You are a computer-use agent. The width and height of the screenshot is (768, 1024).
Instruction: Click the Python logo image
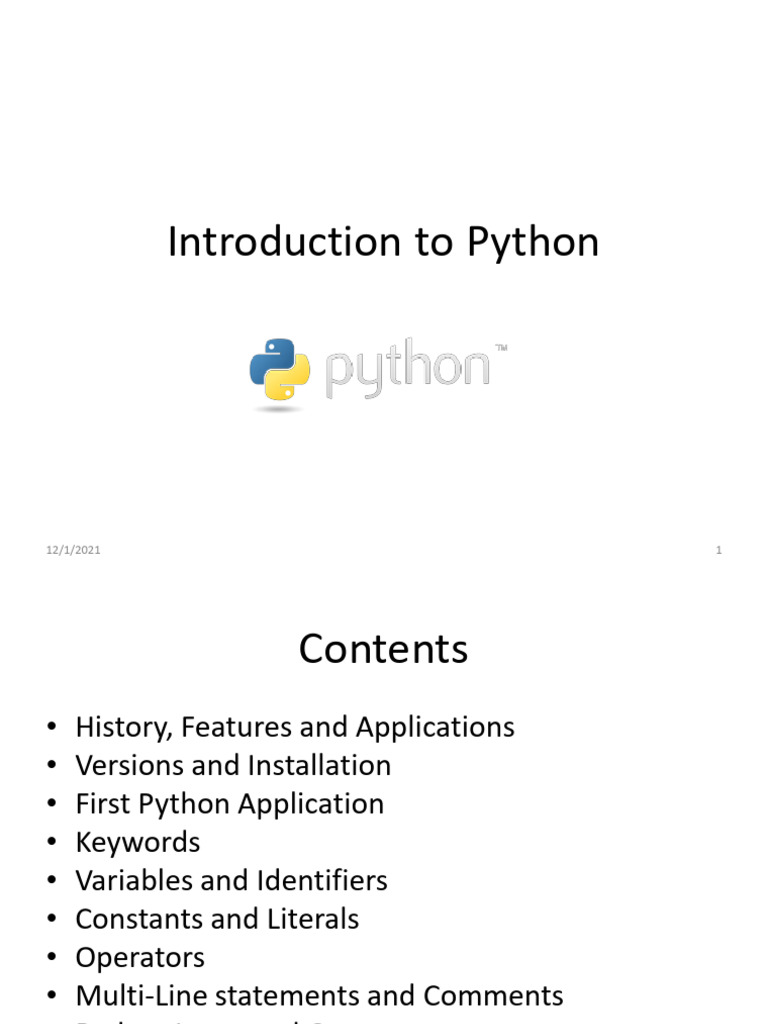tap(378, 374)
